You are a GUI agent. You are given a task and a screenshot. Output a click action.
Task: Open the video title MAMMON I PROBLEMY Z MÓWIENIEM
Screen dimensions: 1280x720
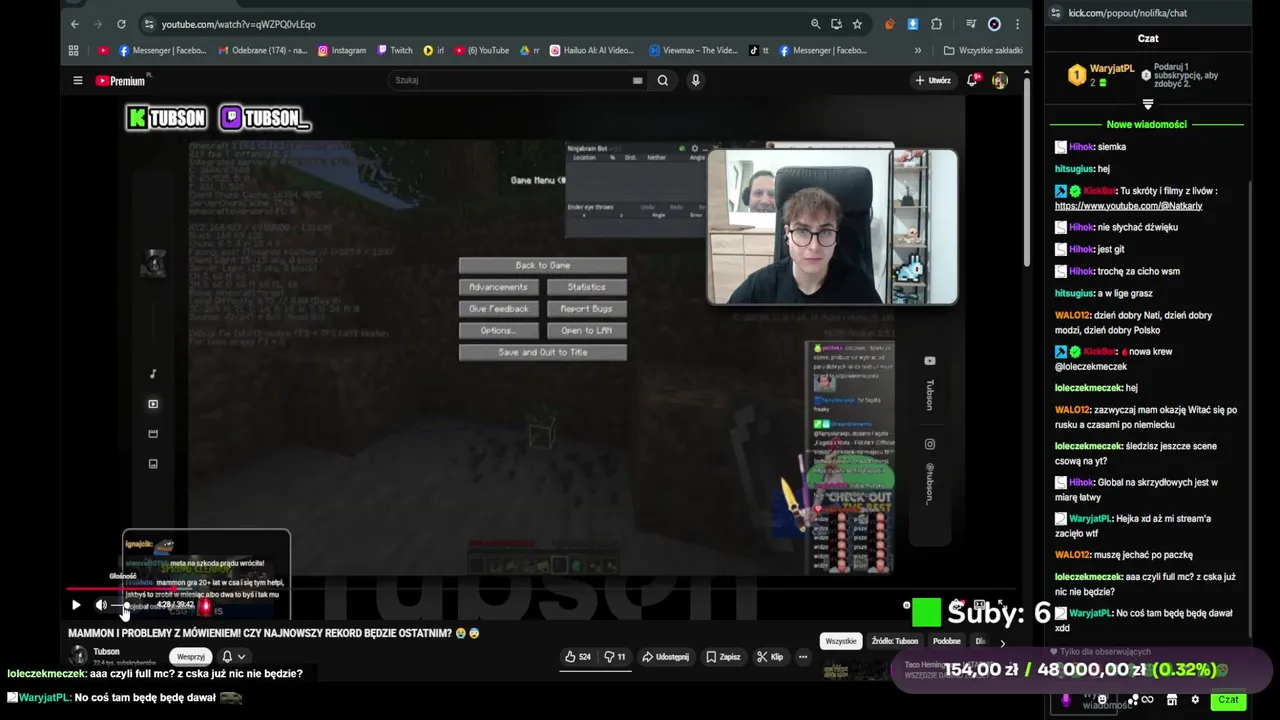pyautogui.click(x=274, y=633)
